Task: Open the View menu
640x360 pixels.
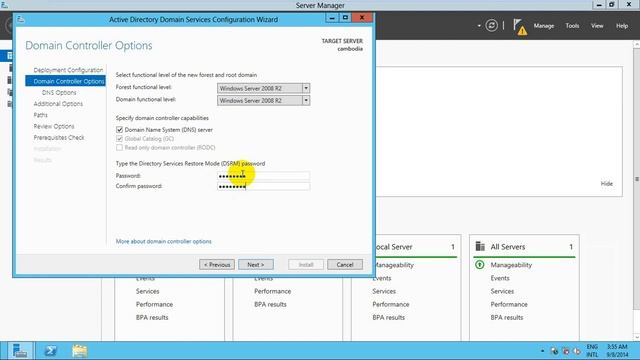Action: click(x=597, y=26)
